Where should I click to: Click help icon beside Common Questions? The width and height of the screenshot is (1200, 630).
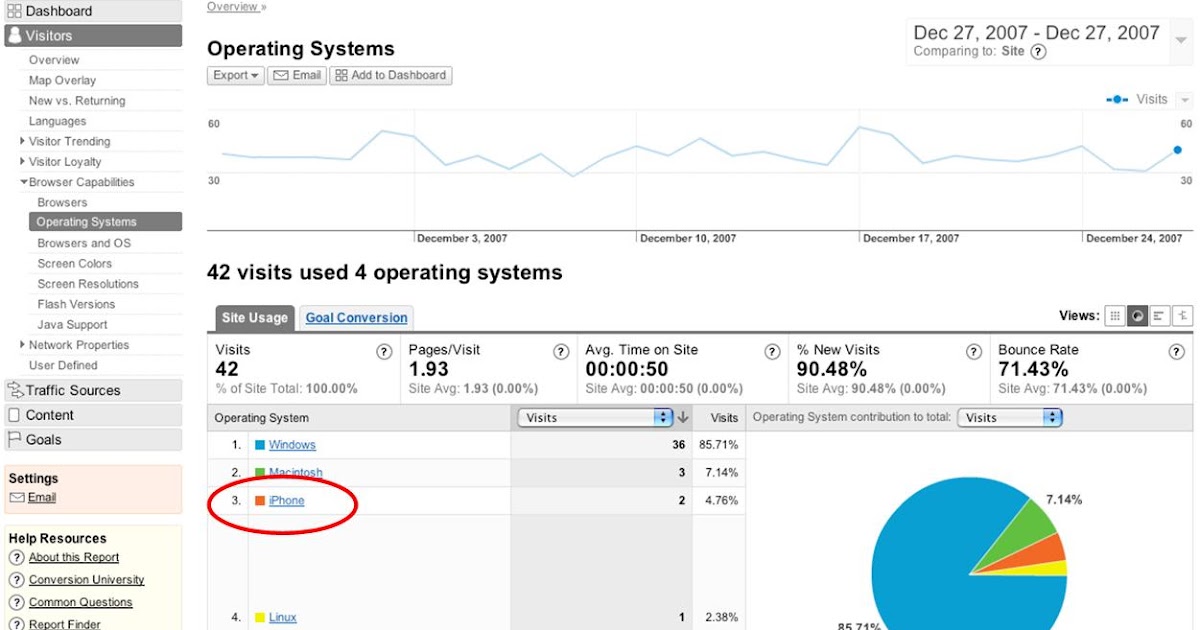(x=16, y=602)
